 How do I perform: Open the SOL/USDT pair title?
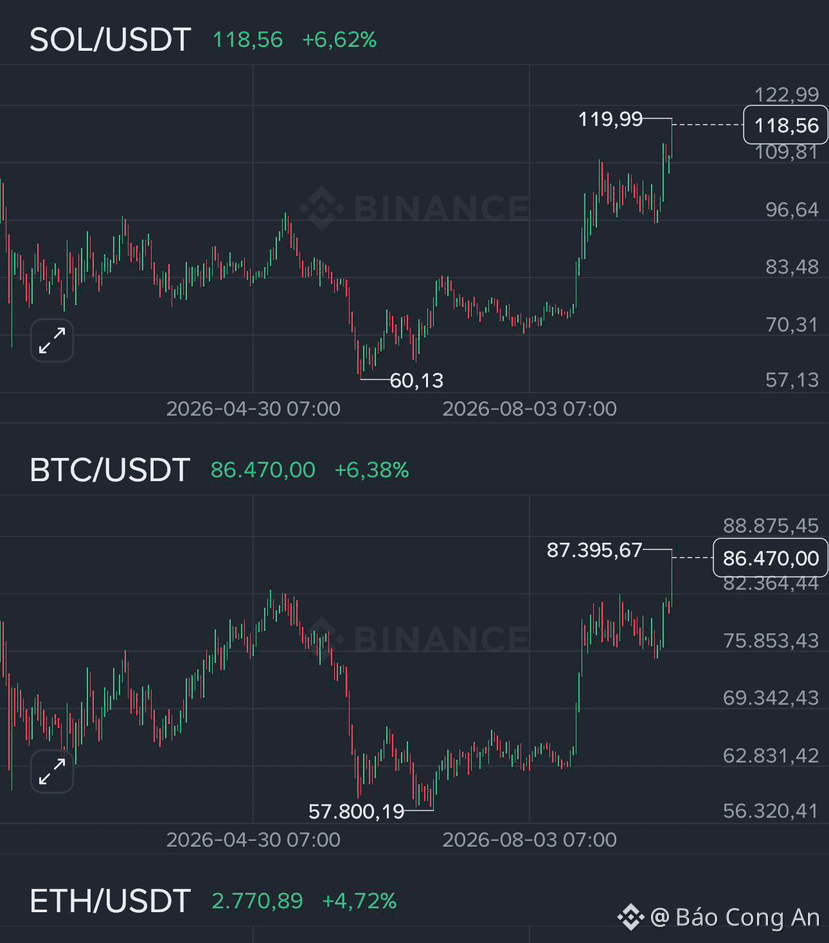(110, 40)
